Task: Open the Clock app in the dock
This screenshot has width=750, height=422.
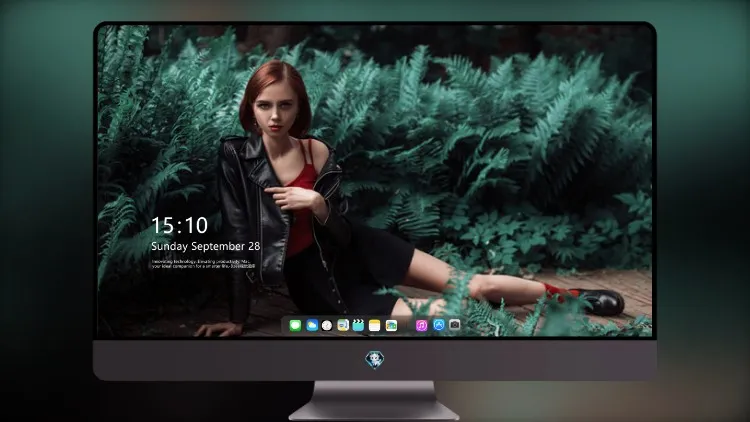Action: pyautogui.click(x=327, y=325)
